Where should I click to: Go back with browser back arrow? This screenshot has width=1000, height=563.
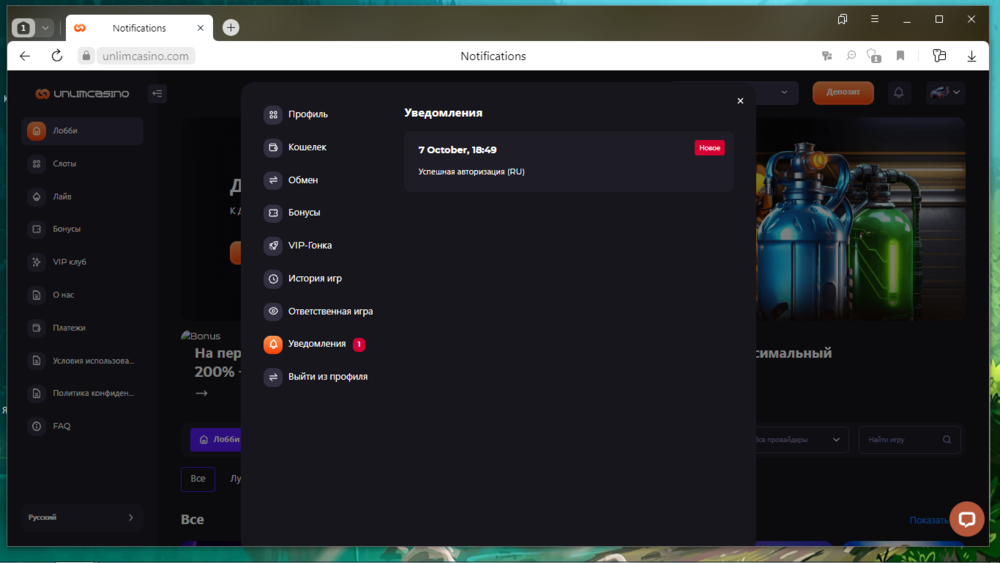25,56
